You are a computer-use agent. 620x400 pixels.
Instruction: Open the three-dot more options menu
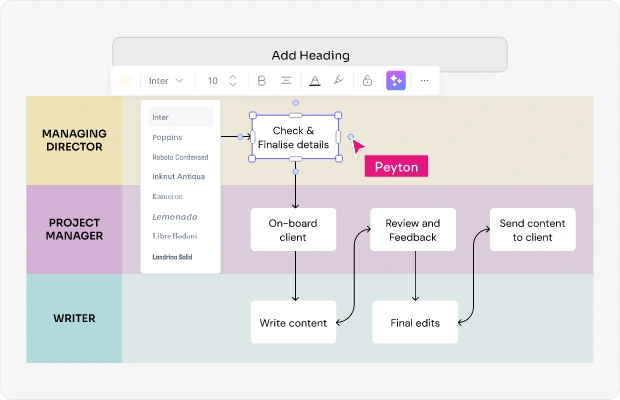424,81
